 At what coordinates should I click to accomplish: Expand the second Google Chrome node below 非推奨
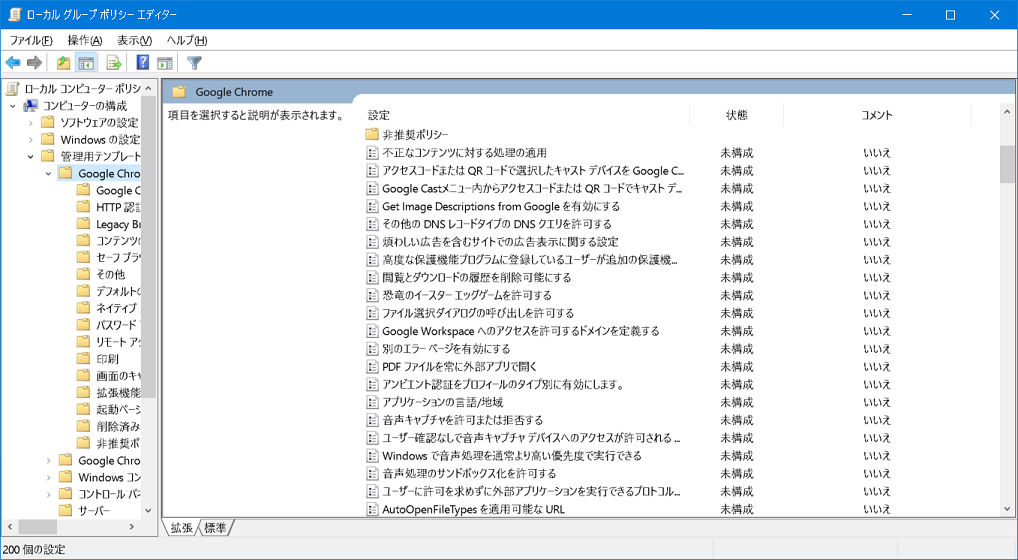pyautogui.click(x=49, y=461)
